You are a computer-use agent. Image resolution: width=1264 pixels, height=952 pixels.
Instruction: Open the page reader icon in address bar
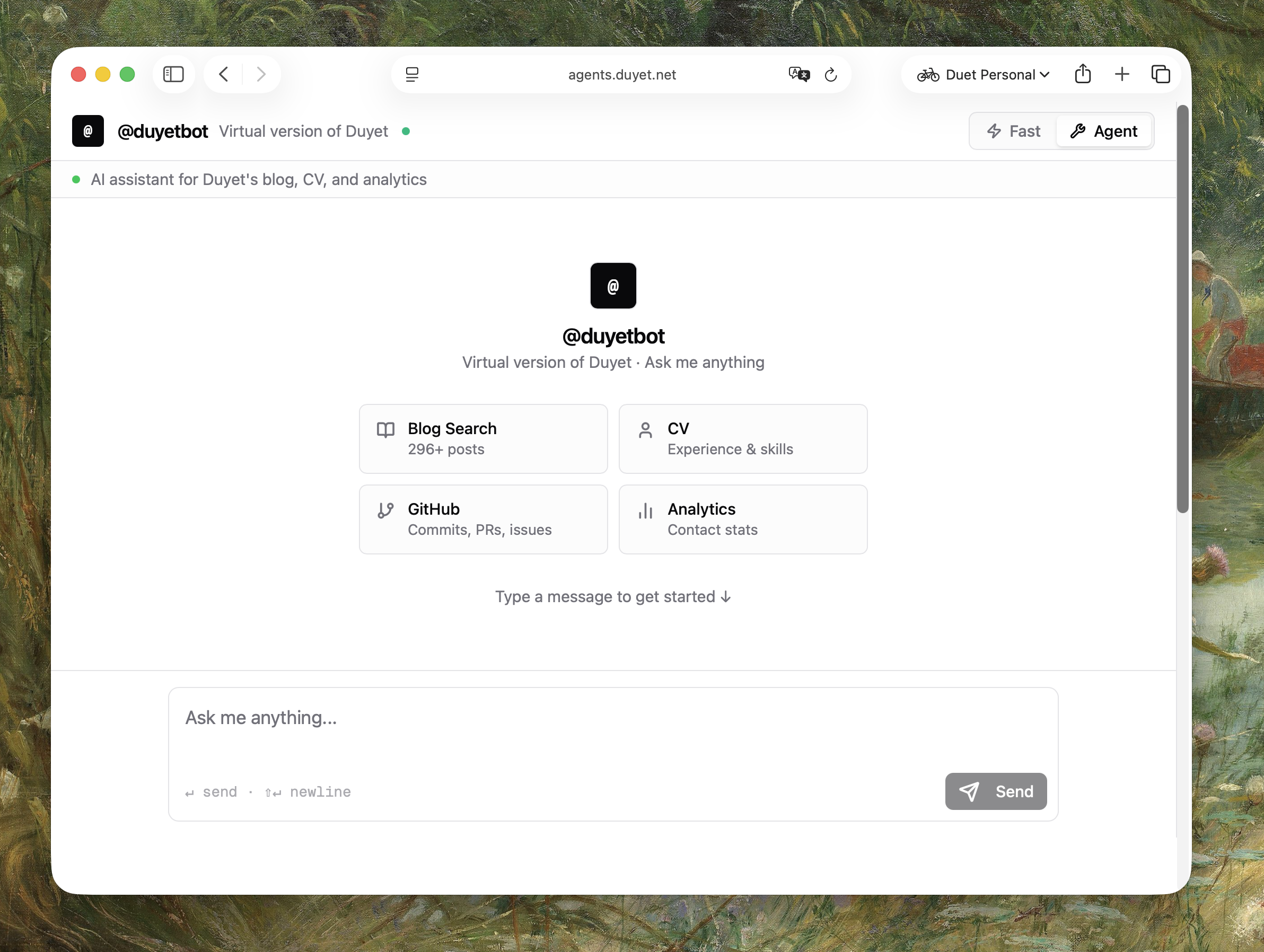412,74
